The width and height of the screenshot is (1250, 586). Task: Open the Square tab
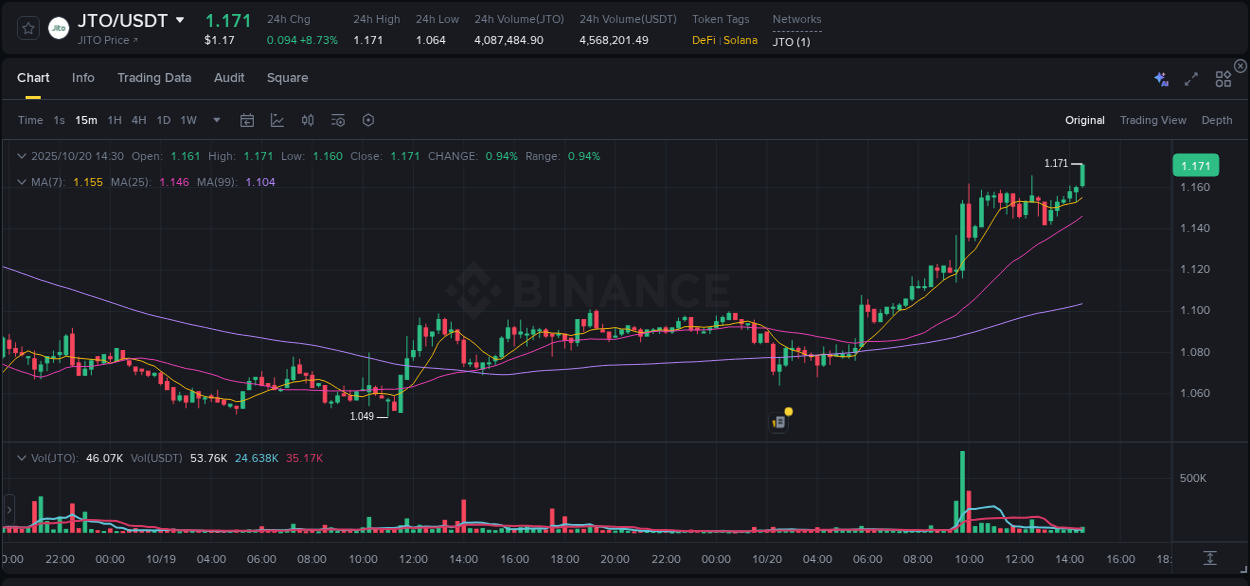pyautogui.click(x=287, y=78)
